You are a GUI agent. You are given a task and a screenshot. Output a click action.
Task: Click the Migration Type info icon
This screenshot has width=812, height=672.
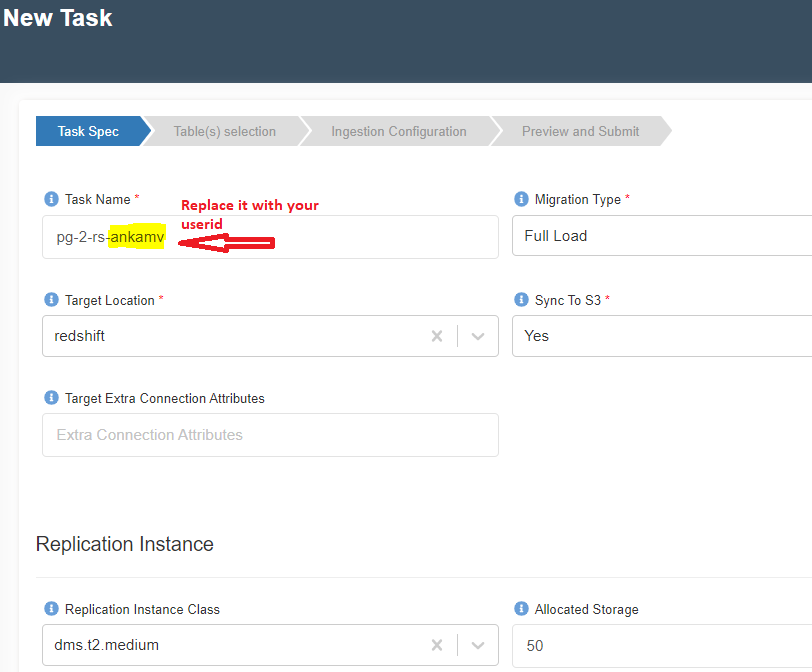[521, 199]
